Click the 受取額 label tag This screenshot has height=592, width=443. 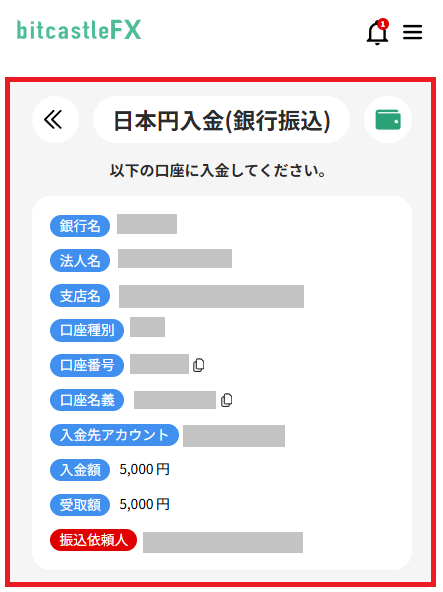coord(80,505)
